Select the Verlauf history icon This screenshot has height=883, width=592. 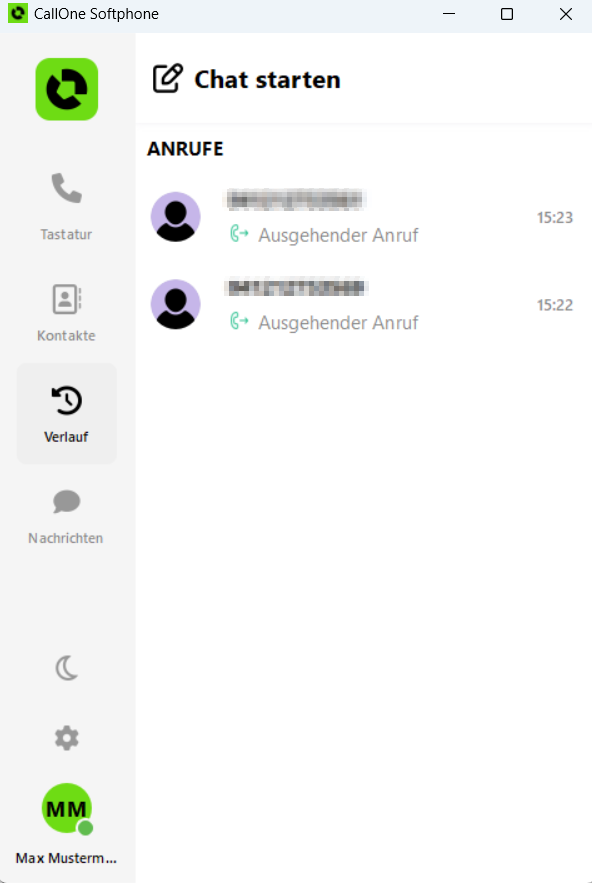[66, 400]
